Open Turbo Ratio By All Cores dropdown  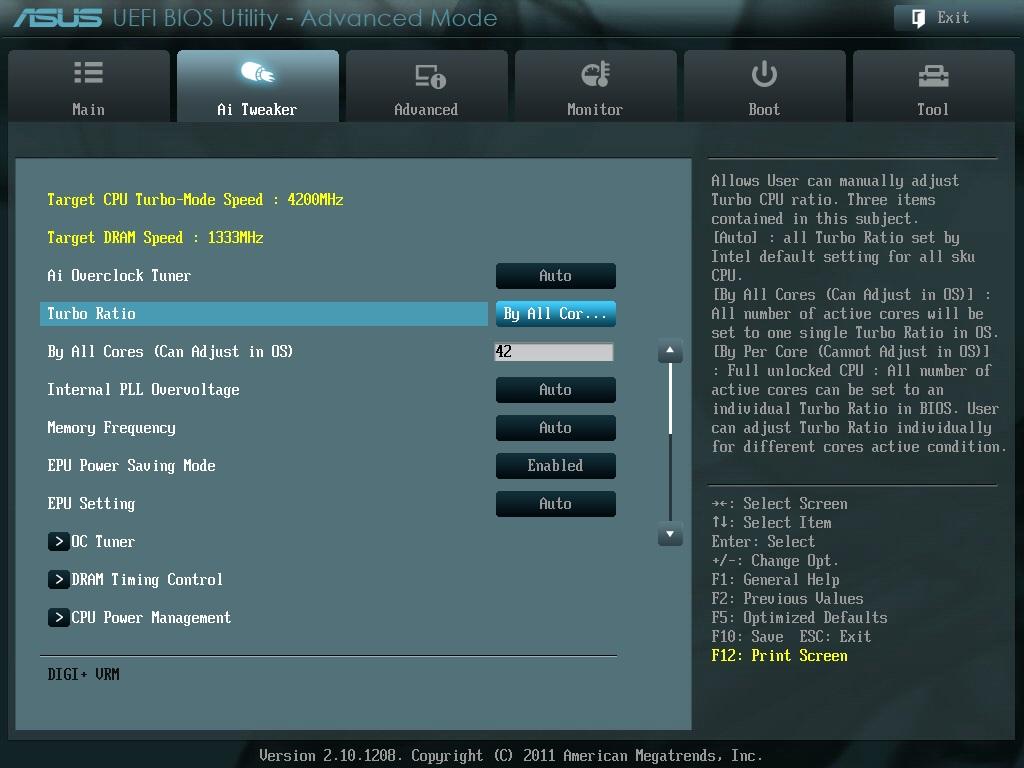click(556, 313)
